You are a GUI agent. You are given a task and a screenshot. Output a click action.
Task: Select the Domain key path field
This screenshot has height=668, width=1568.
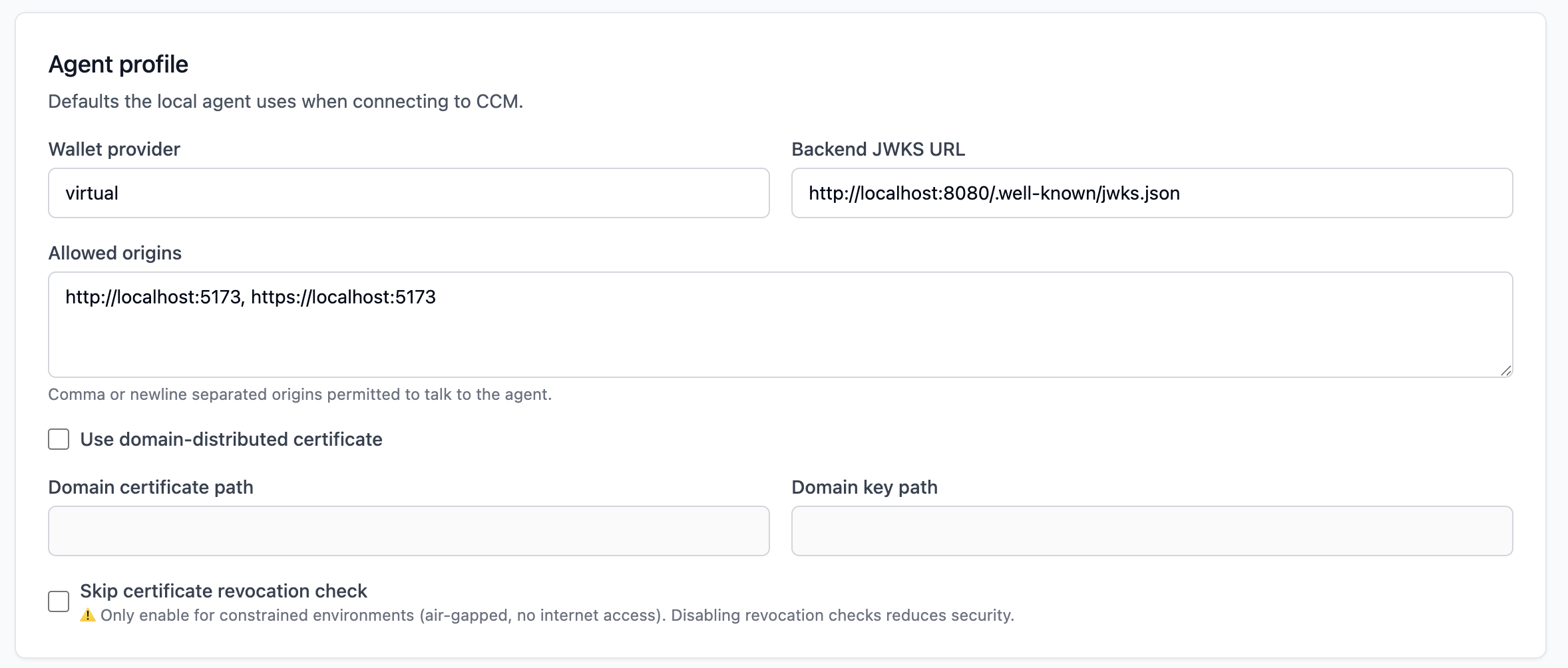(1151, 531)
